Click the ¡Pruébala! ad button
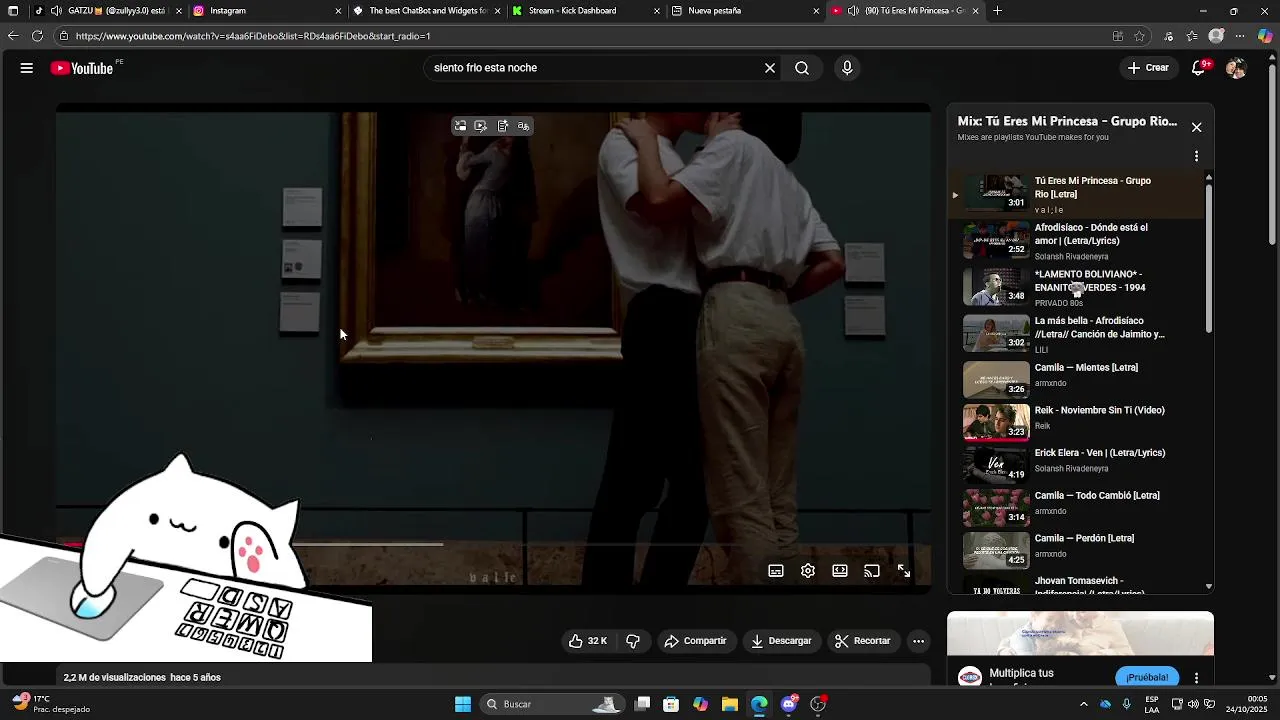 tap(1147, 677)
